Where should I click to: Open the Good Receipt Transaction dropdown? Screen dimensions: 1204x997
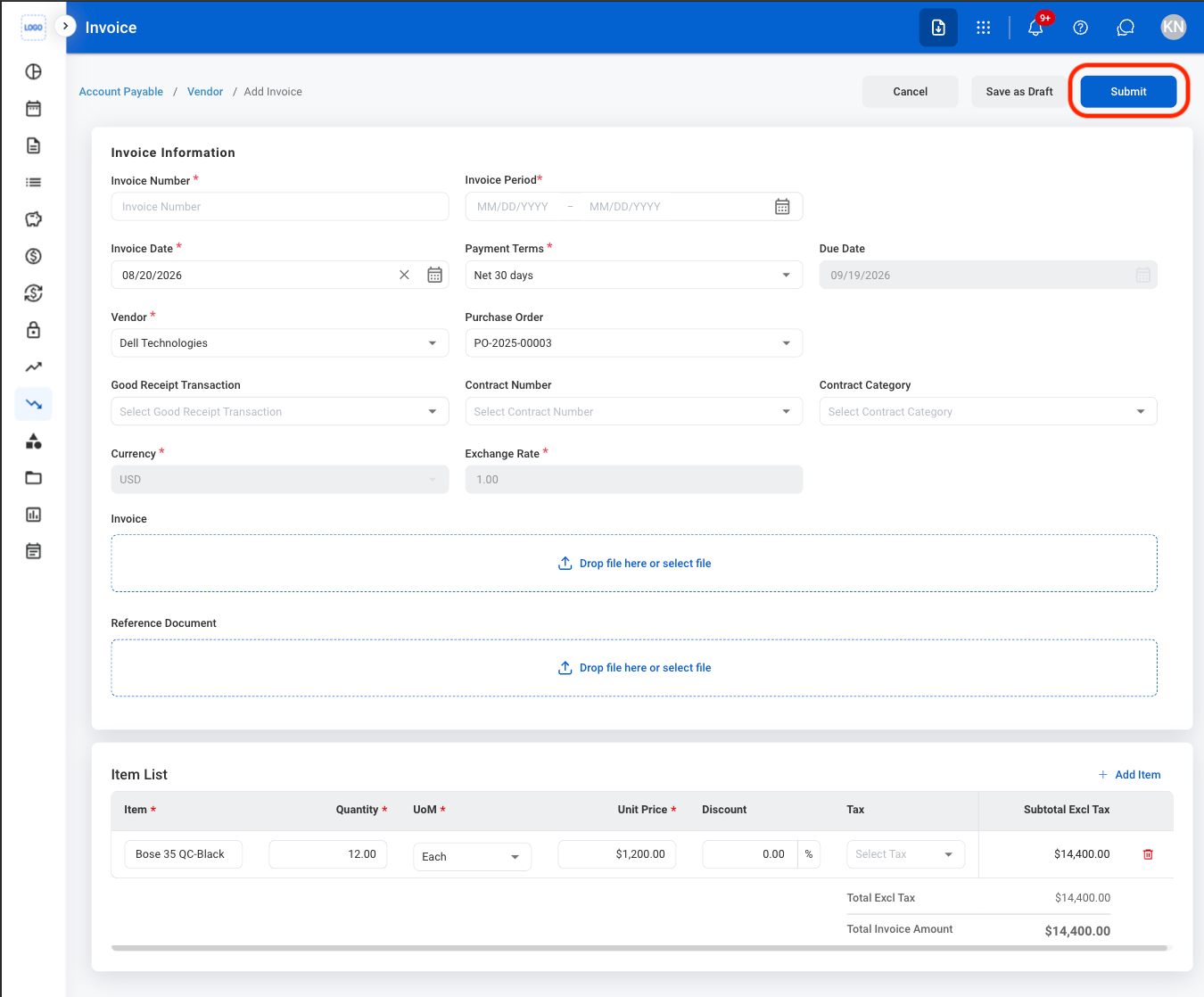coord(280,411)
